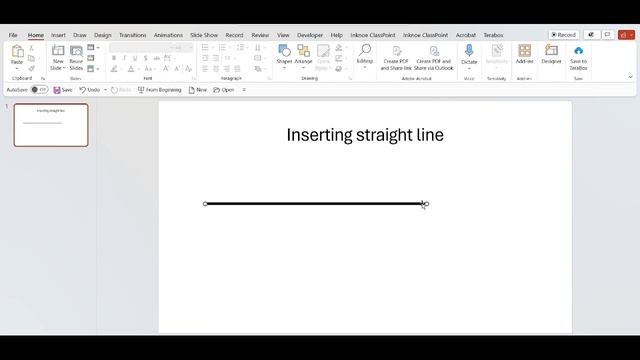The image size is (640, 360).
Task: Click the Editing magnifier icon
Action: pyautogui.click(x=364, y=51)
